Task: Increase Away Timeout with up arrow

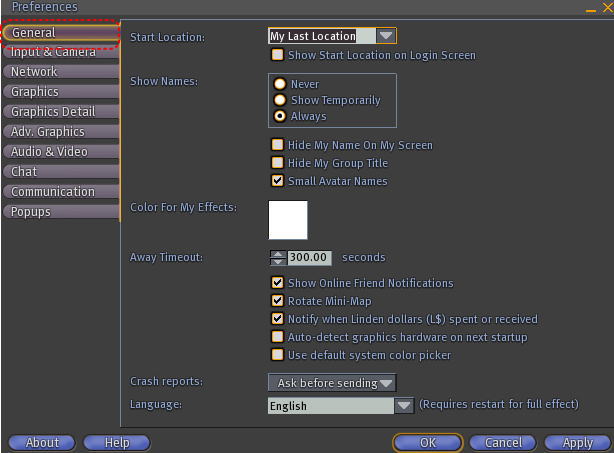Action: (278, 254)
